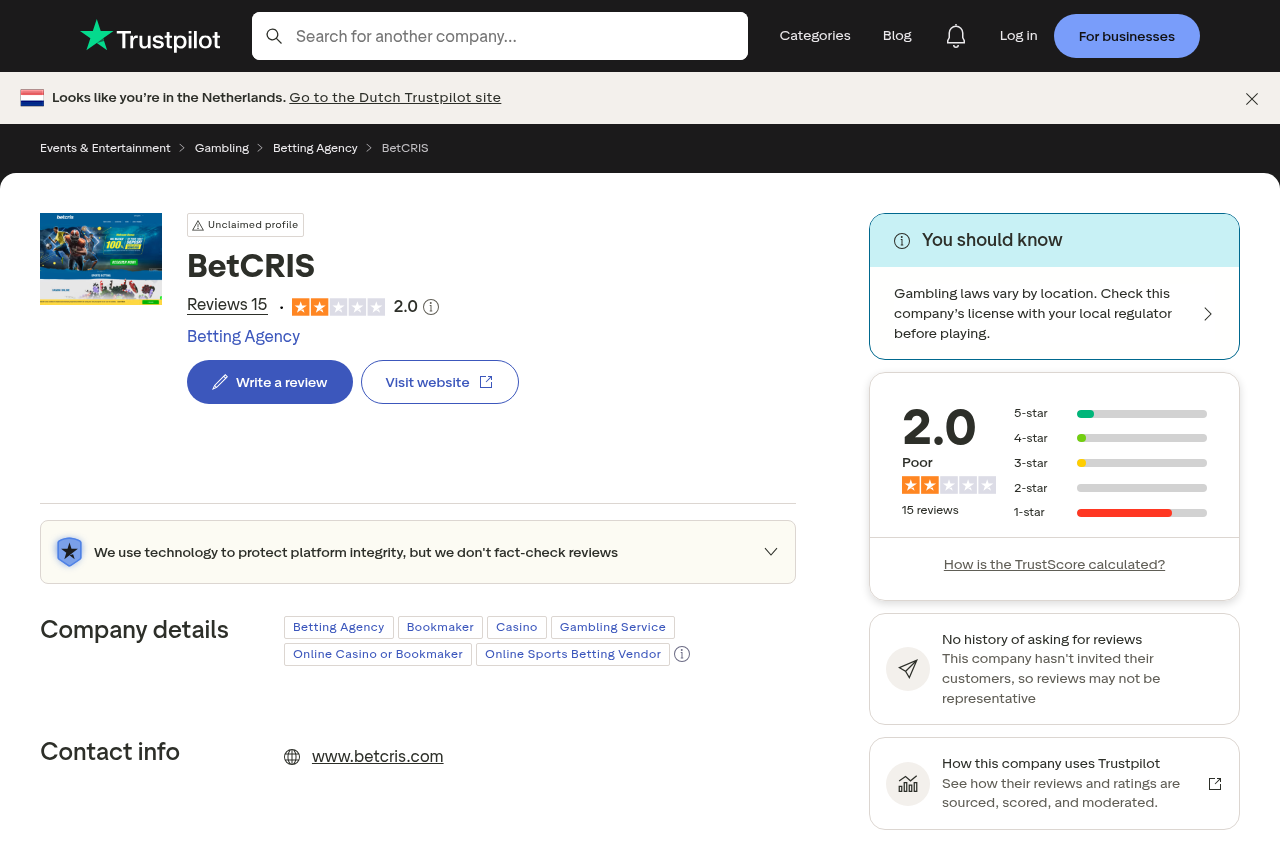Click Log in
The image size is (1280, 857).
coord(1018,36)
